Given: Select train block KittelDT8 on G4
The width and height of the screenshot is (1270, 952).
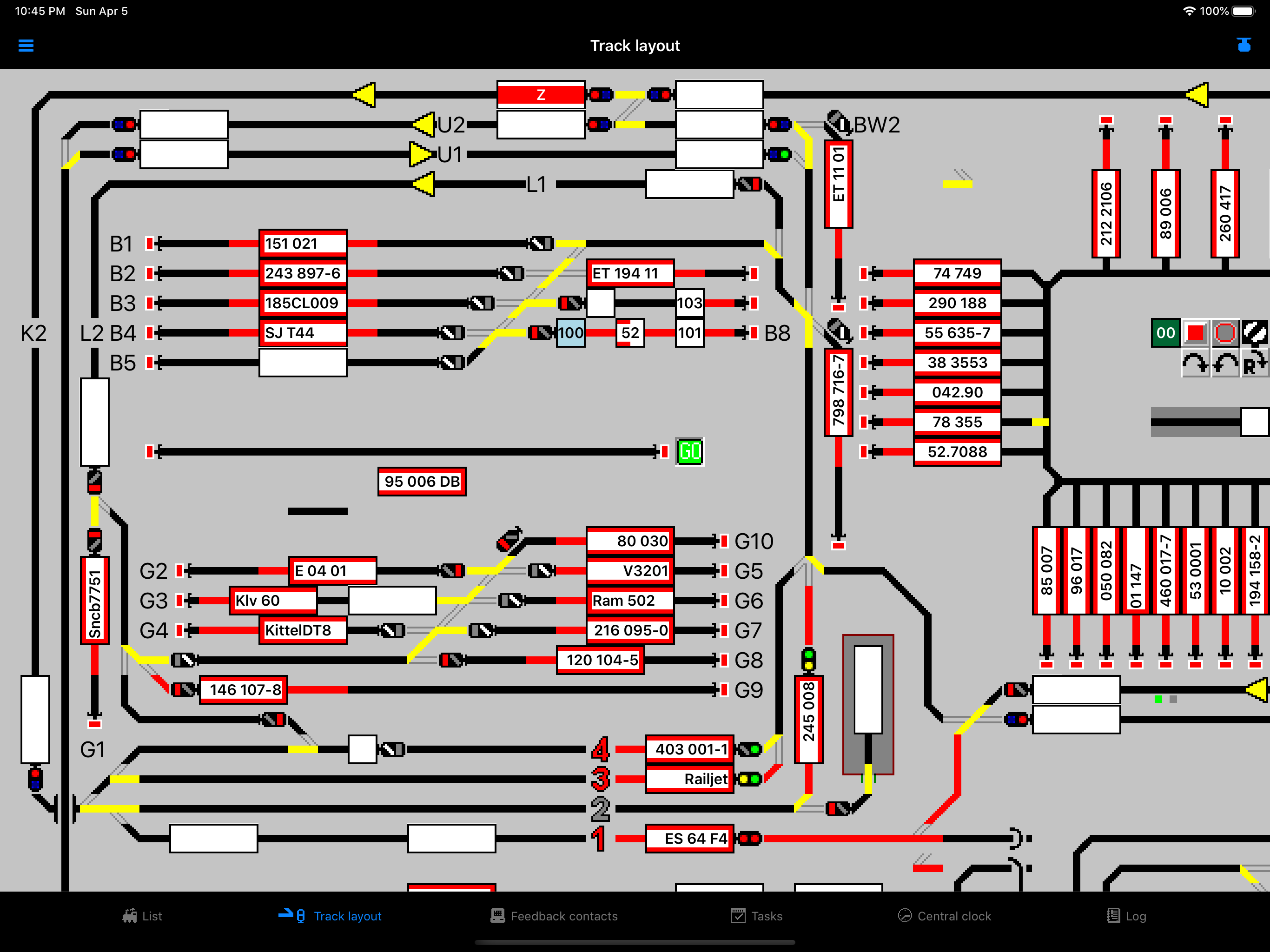Looking at the screenshot, I should [303, 630].
